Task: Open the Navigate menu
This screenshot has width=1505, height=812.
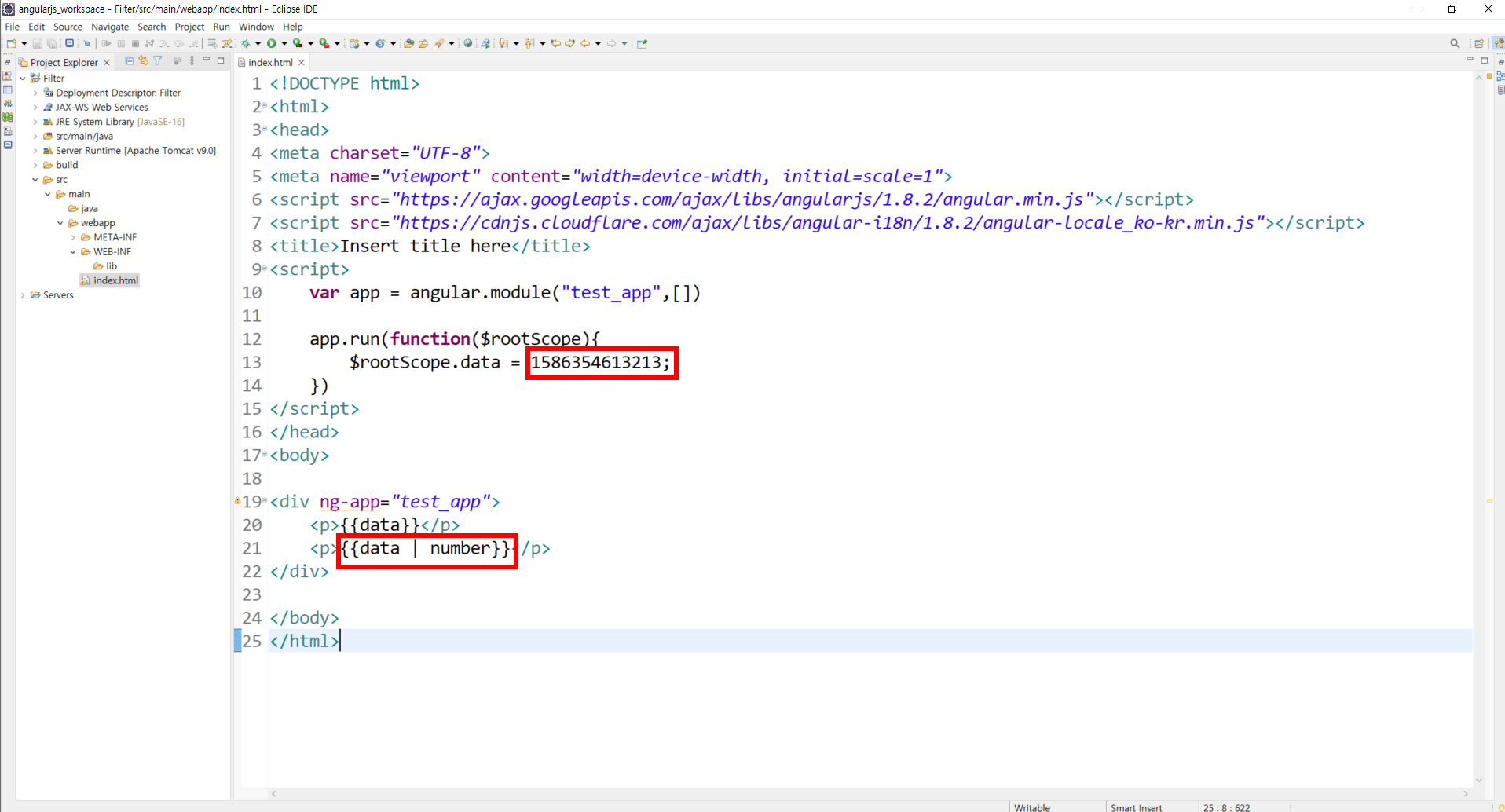Action: point(110,27)
